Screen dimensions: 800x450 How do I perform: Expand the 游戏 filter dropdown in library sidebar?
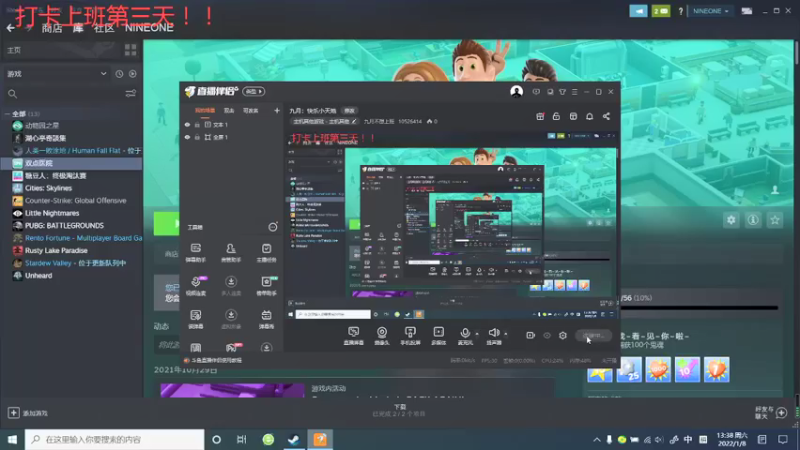(x=104, y=73)
